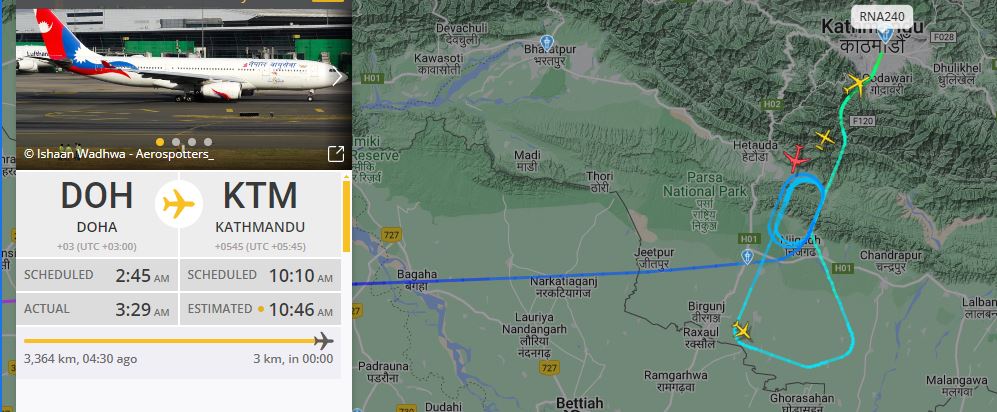Select third photo carousel dot
This screenshot has height=412, width=997.
tap(192, 142)
